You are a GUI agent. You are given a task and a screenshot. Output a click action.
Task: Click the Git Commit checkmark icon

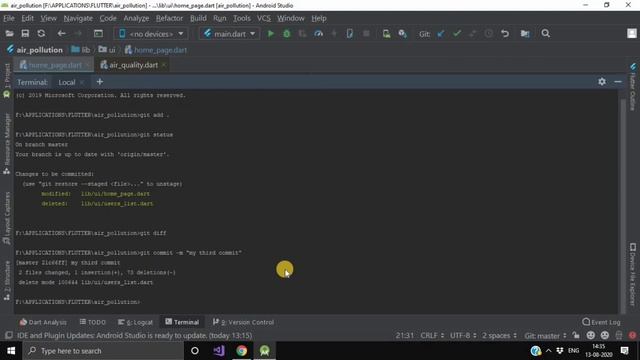point(457,34)
